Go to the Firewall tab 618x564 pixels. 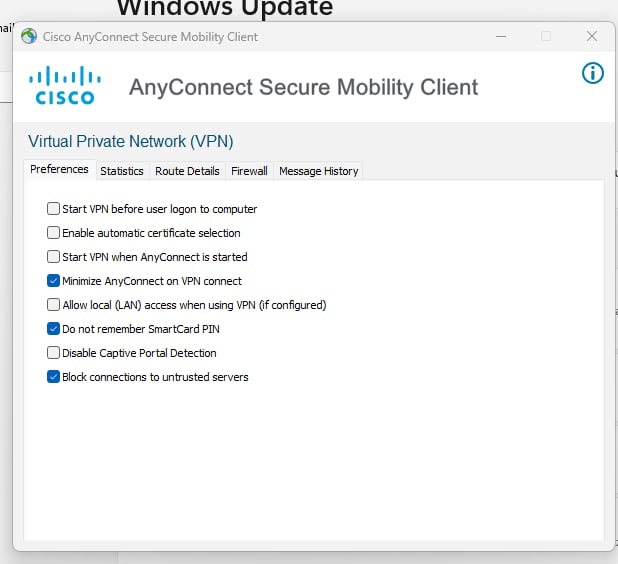pos(249,171)
